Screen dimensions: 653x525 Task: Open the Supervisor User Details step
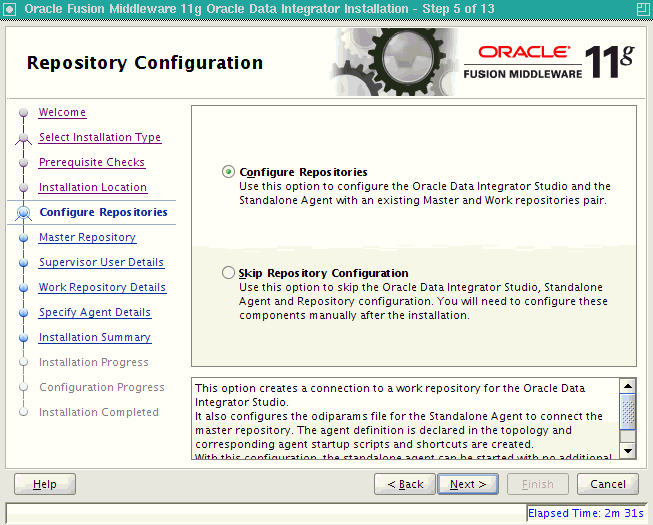(x=101, y=262)
